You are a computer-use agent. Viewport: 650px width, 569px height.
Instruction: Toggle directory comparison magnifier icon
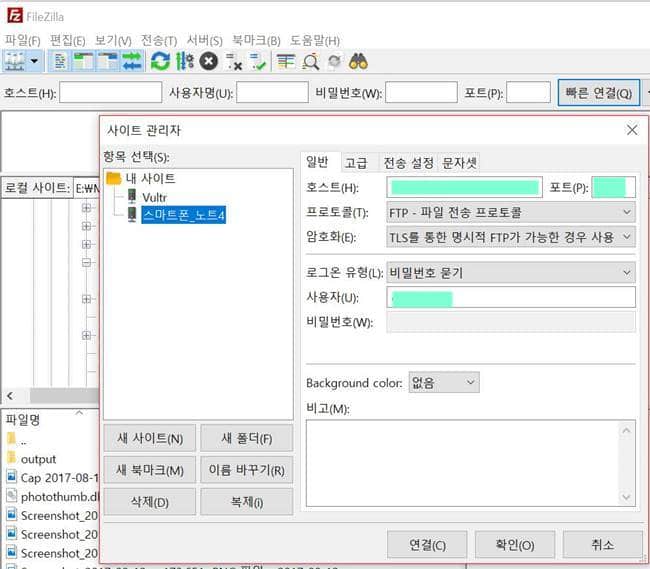click(310, 61)
